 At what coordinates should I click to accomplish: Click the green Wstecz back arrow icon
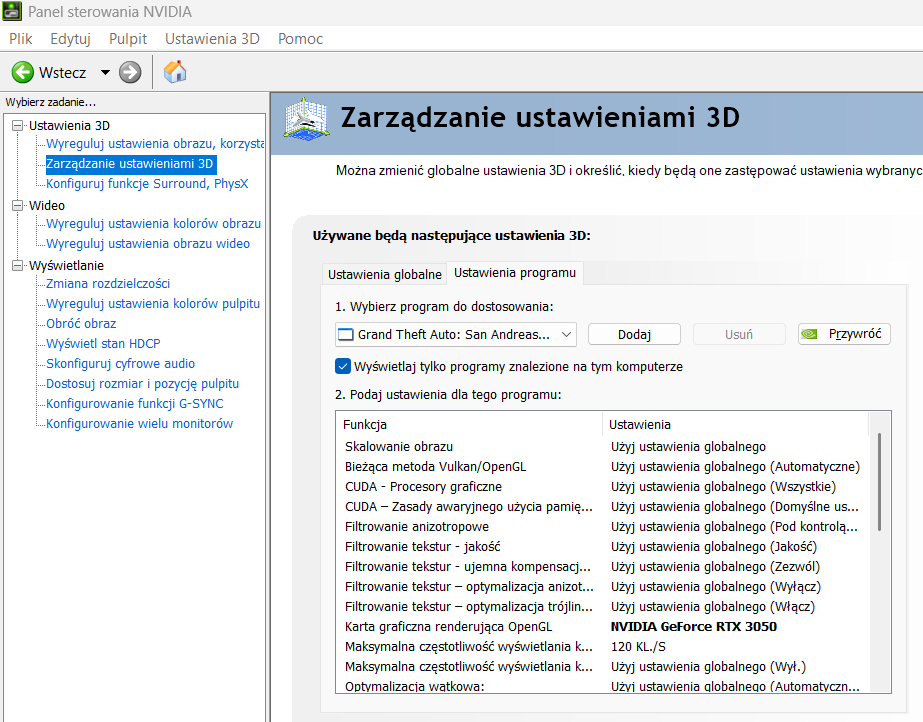click(x=23, y=72)
